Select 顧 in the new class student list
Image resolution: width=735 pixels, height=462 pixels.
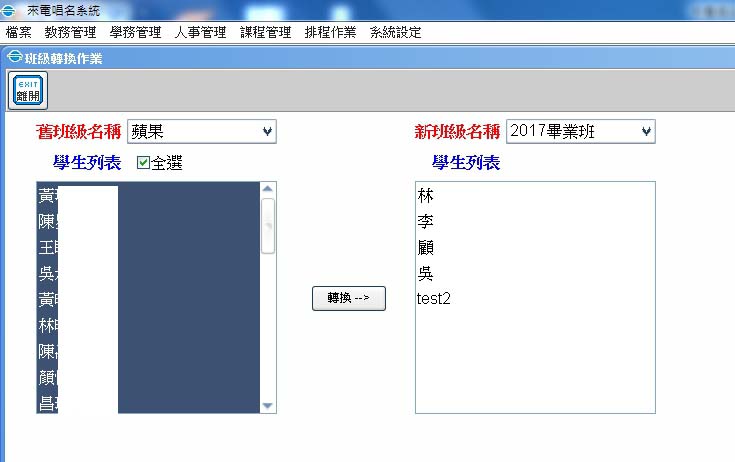(x=426, y=247)
